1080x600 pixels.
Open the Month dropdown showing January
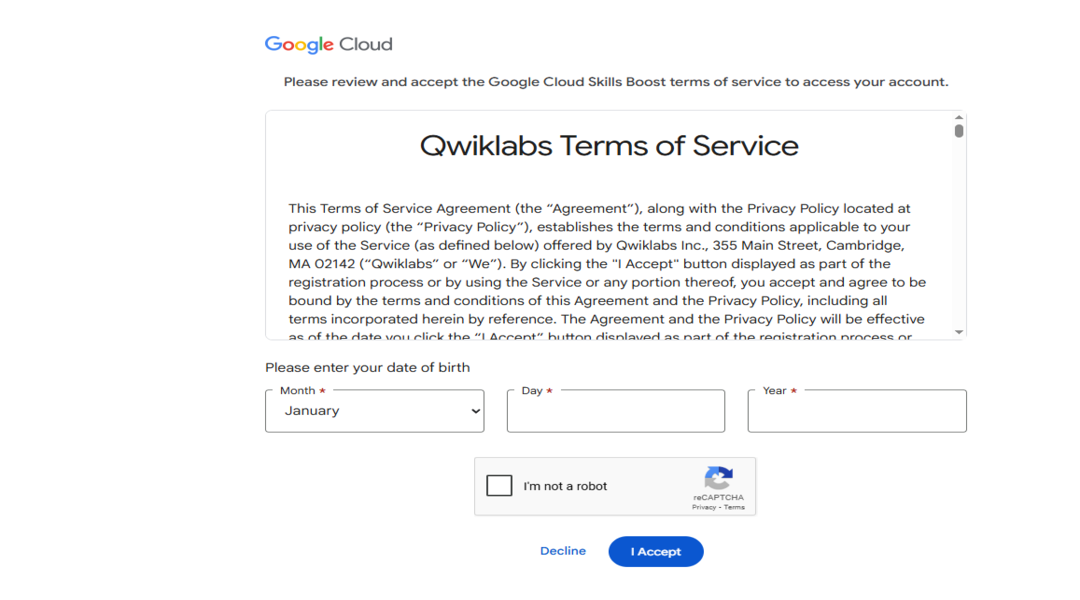click(x=375, y=411)
